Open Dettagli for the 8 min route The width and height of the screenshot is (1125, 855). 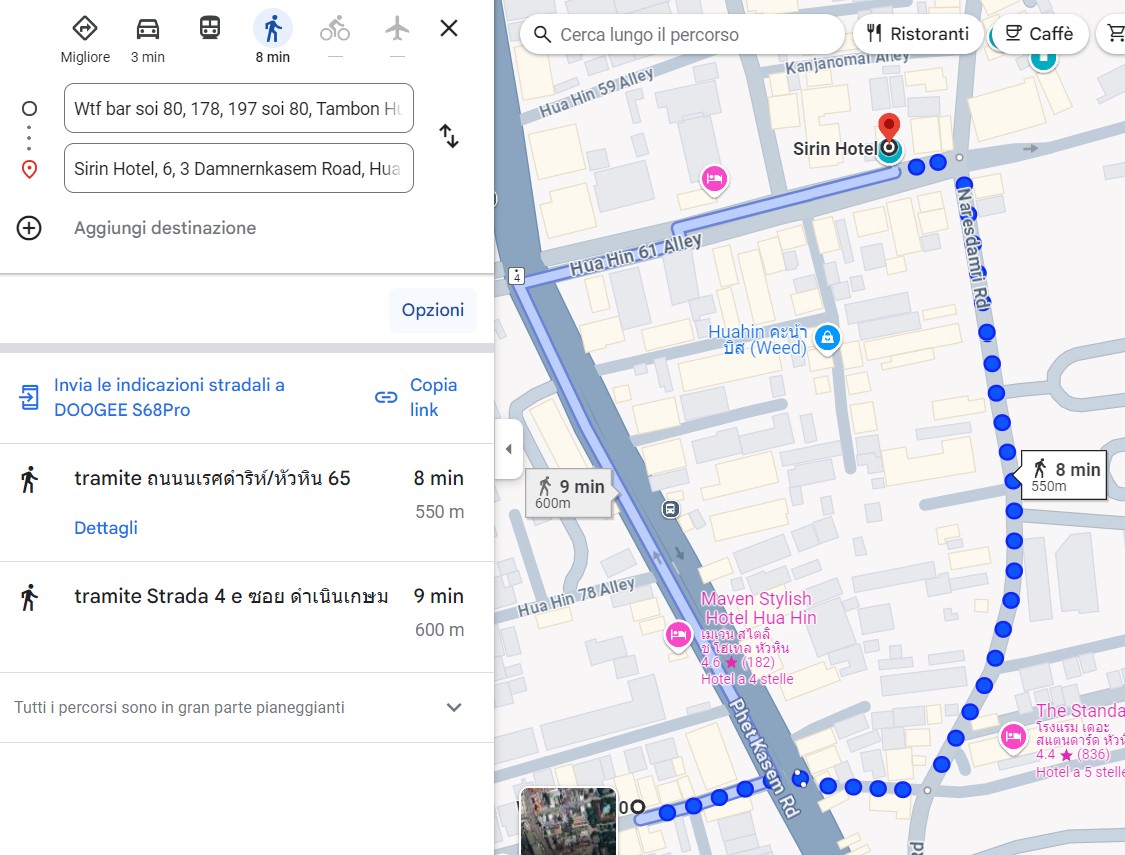[106, 528]
